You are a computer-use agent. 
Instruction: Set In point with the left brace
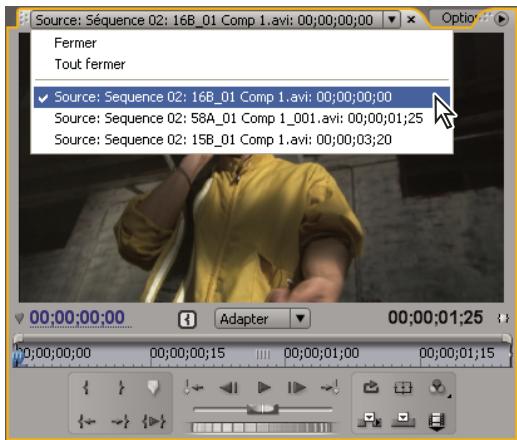pyautogui.click(x=86, y=387)
